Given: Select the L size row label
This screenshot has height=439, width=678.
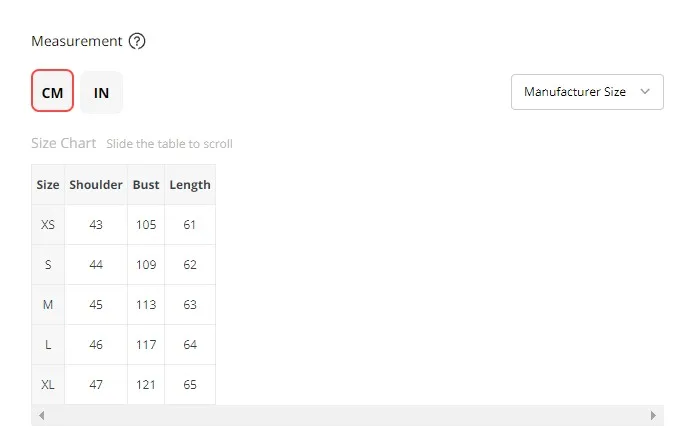Looking at the screenshot, I should click(48, 344).
